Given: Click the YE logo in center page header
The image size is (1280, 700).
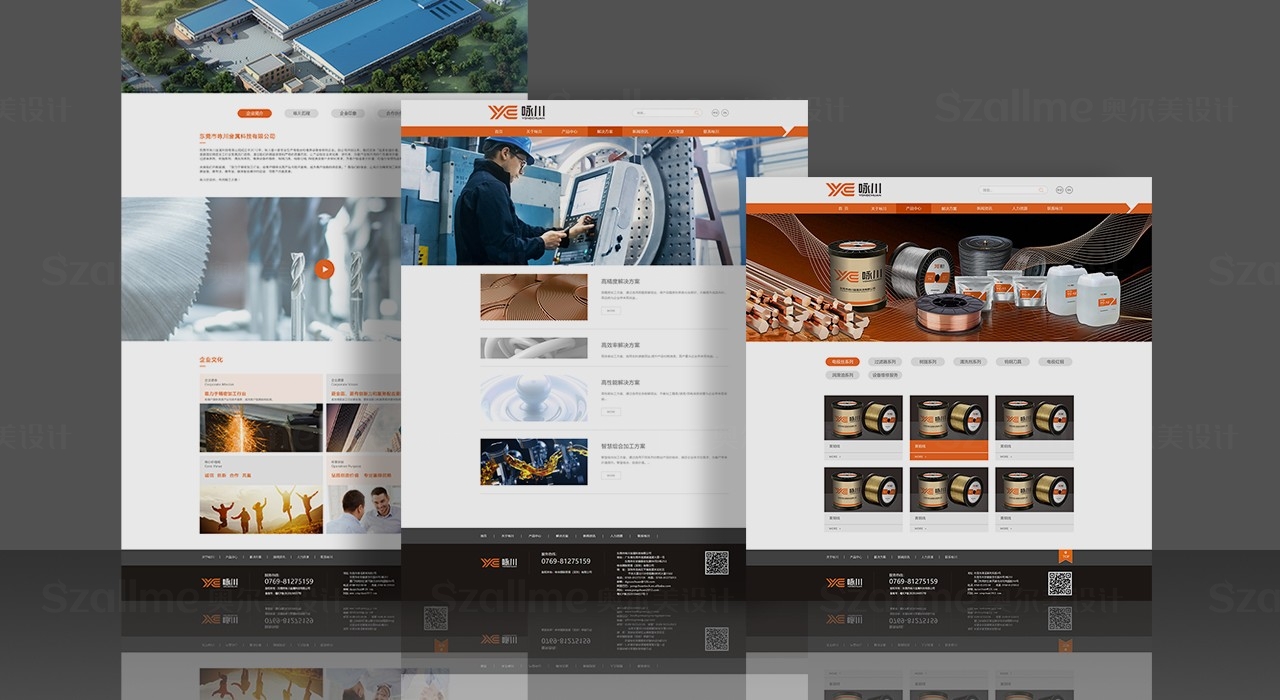Looking at the screenshot, I should pyautogui.click(x=517, y=112).
